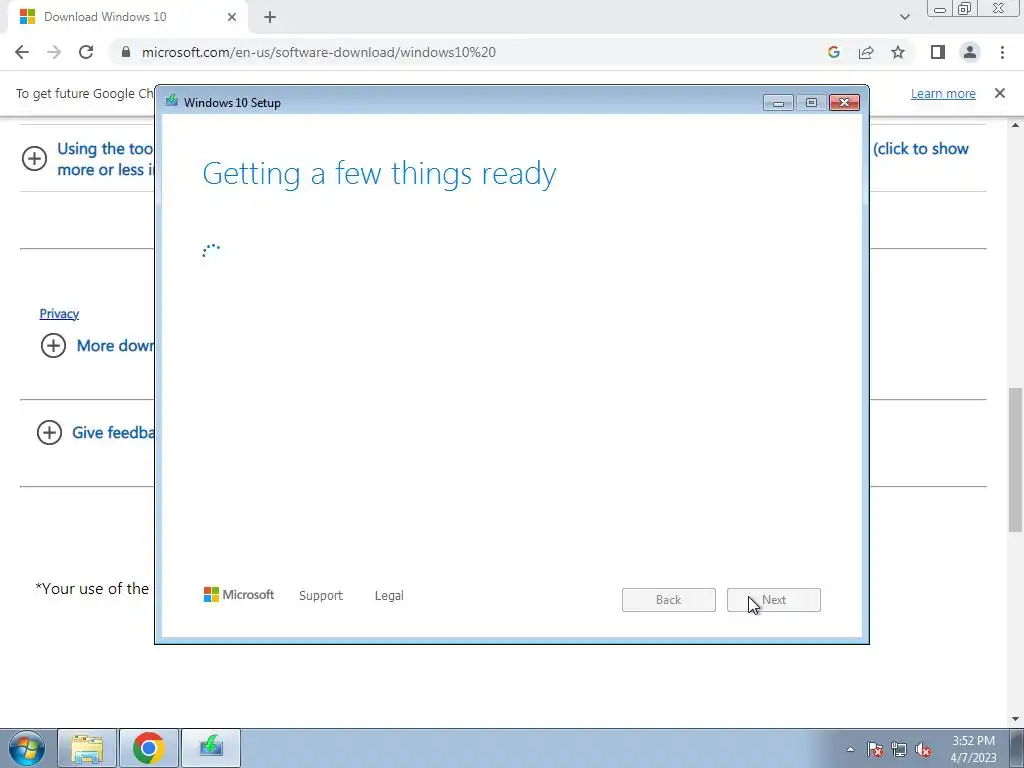Click the Legal link in Setup window
1024x768 pixels.
pos(389,596)
